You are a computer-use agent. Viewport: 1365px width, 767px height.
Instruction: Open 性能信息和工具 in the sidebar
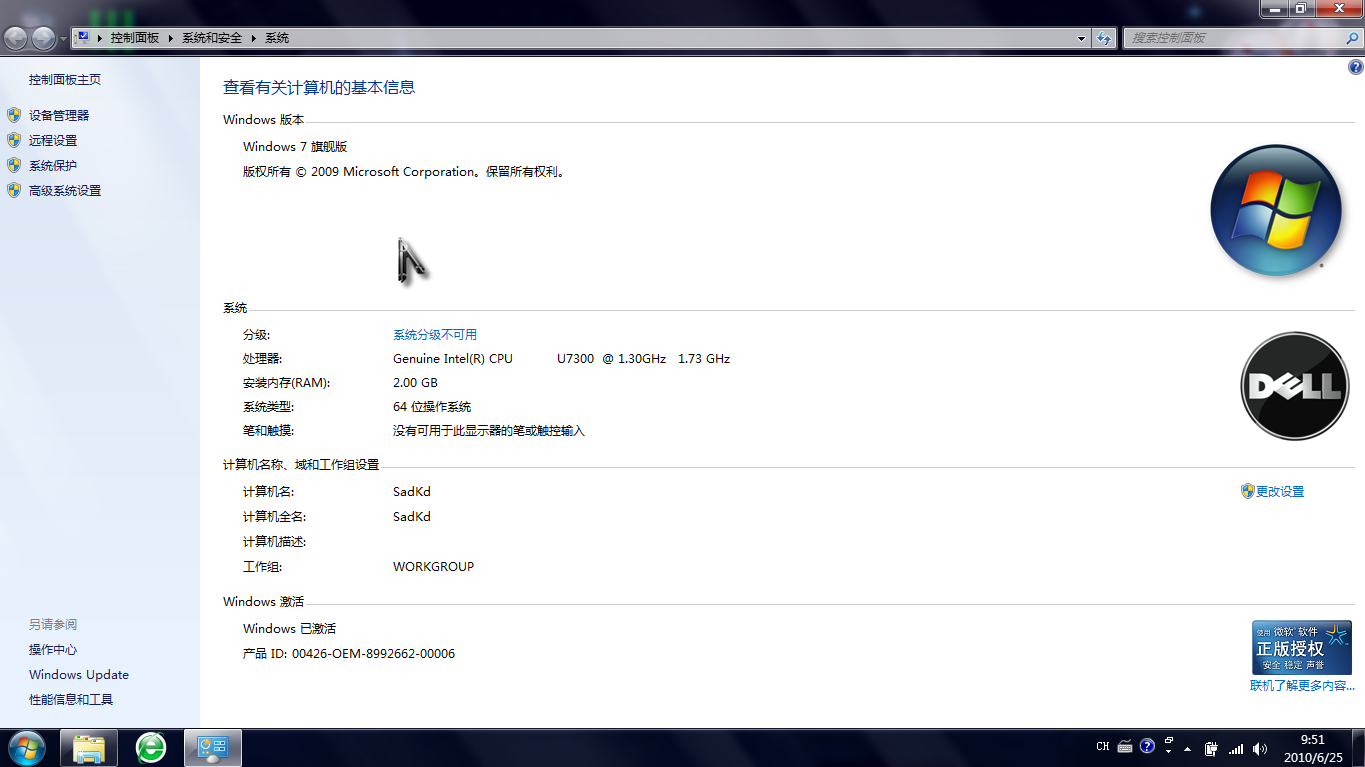[x=71, y=700]
